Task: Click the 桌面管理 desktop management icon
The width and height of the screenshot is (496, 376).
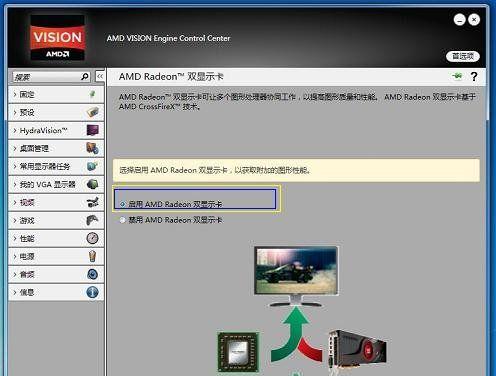Action: pyautogui.click(x=92, y=148)
